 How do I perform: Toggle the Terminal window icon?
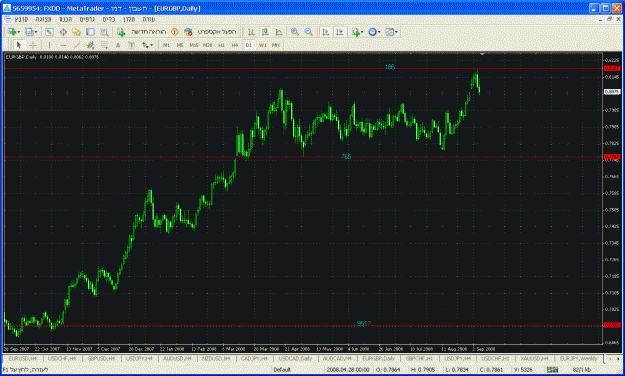click(x=90, y=32)
